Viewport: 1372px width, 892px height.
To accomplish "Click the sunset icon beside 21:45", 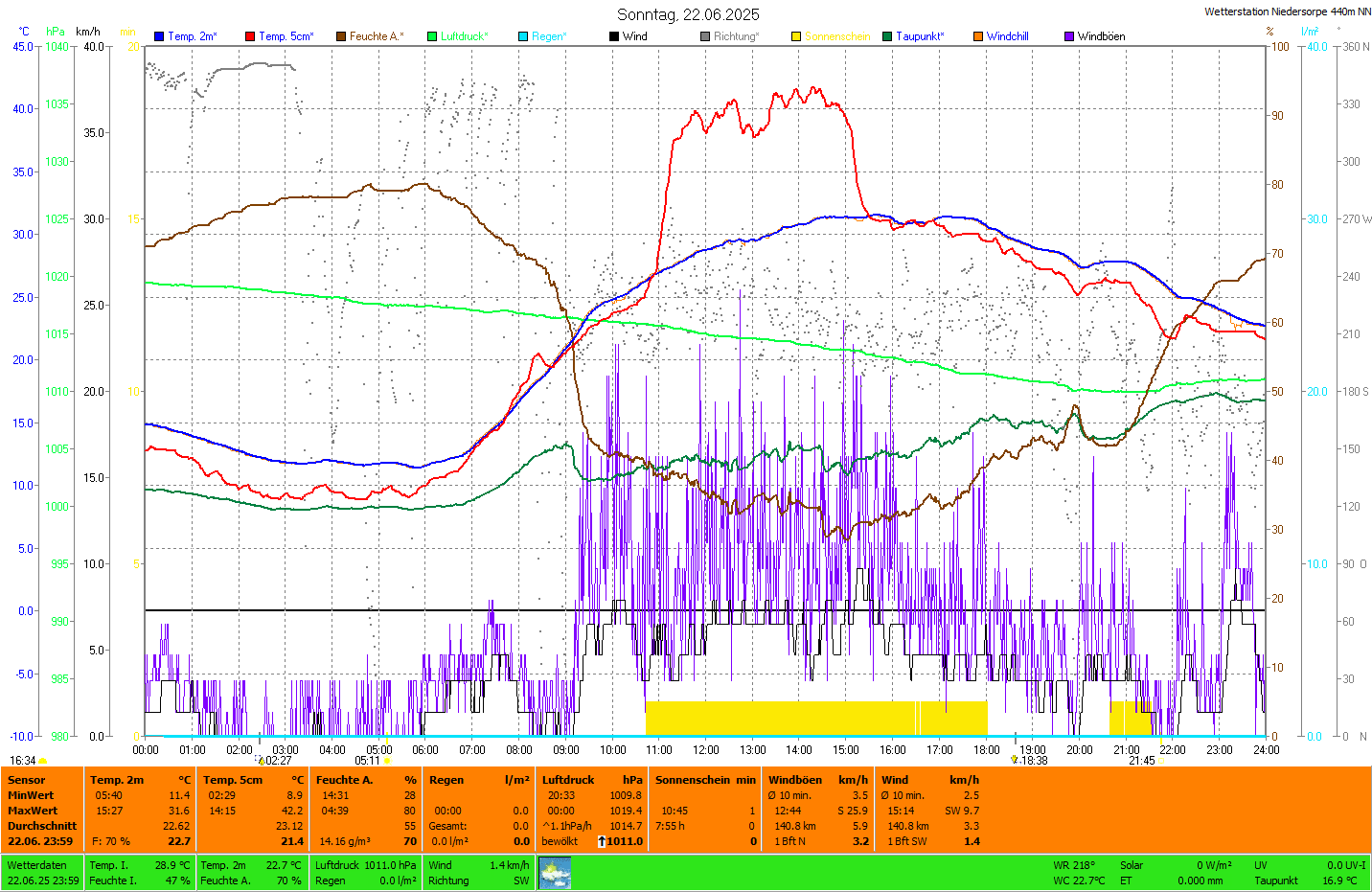I will tap(1162, 761).
